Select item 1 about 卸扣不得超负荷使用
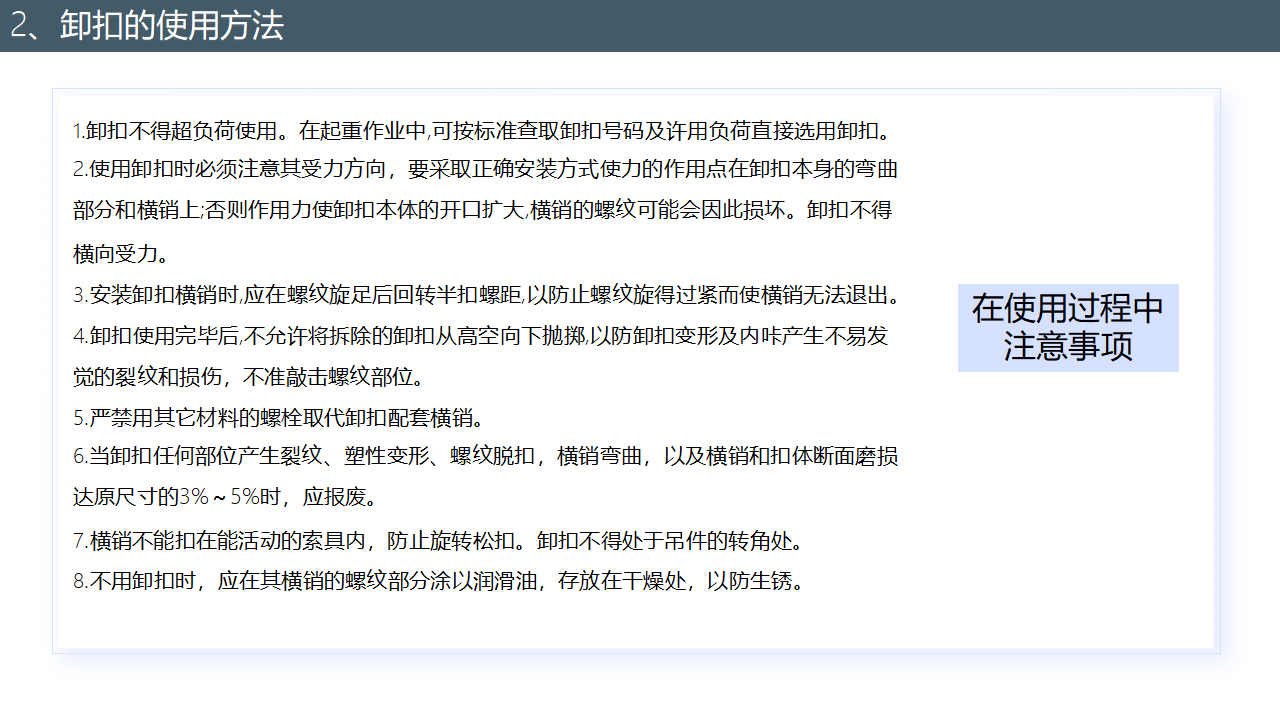The width and height of the screenshot is (1280, 720). click(482, 131)
